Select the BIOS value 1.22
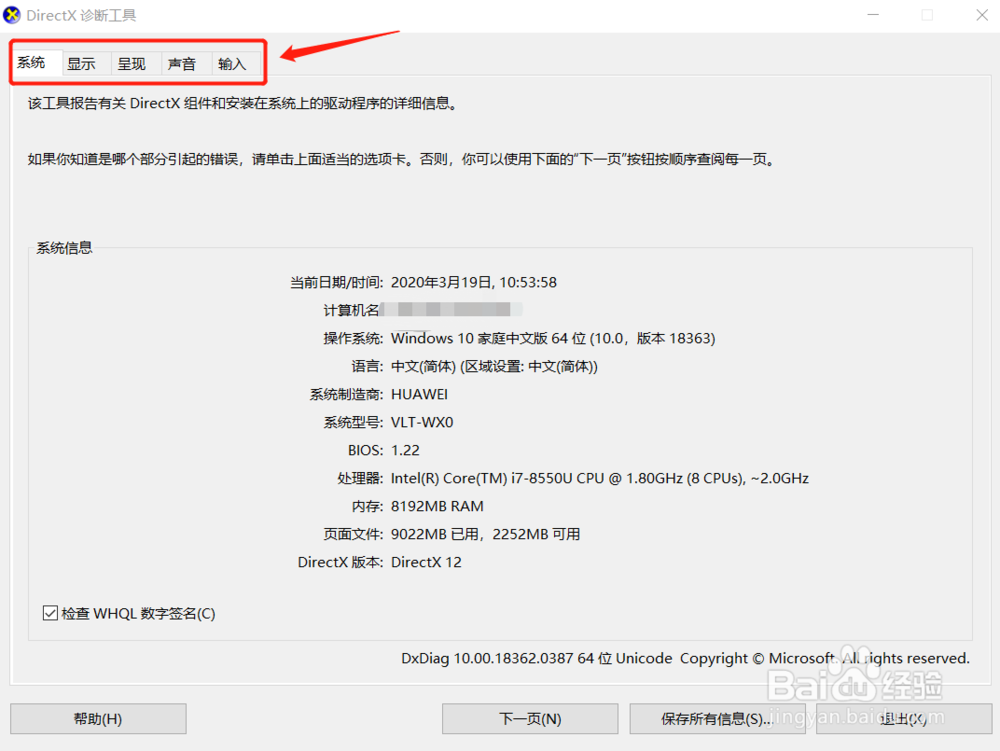Image resolution: width=1000 pixels, height=751 pixels. pos(405,451)
